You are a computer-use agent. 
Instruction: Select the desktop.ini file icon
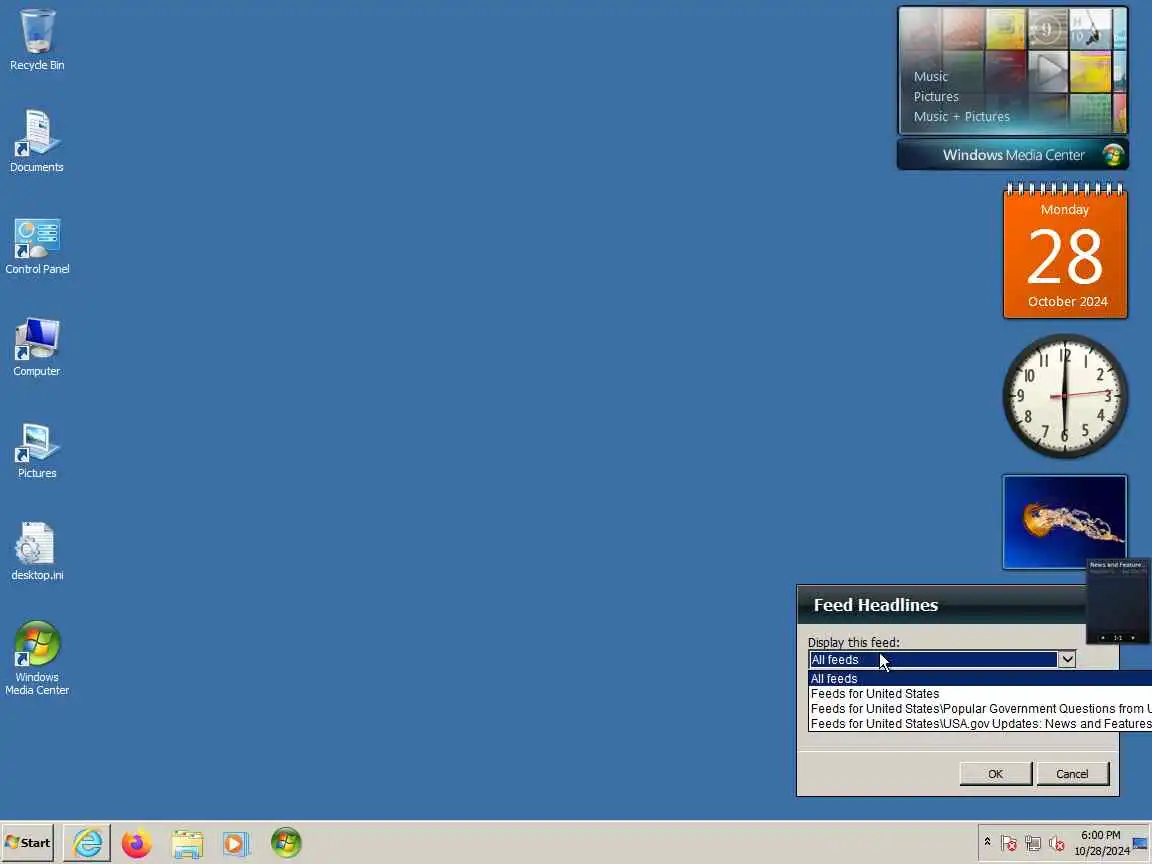coord(37,551)
